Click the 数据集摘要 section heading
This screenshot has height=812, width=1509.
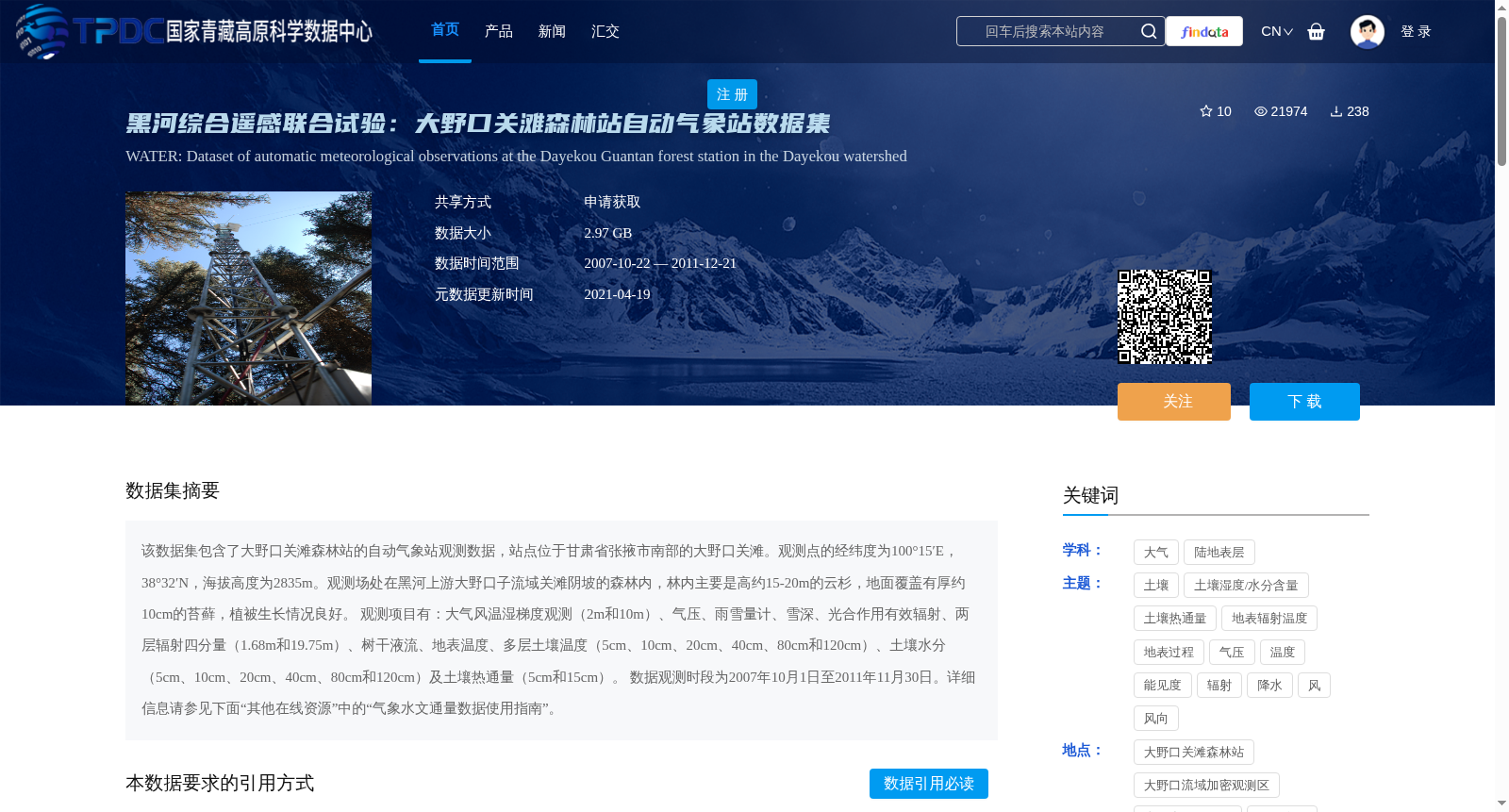click(x=173, y=490)
